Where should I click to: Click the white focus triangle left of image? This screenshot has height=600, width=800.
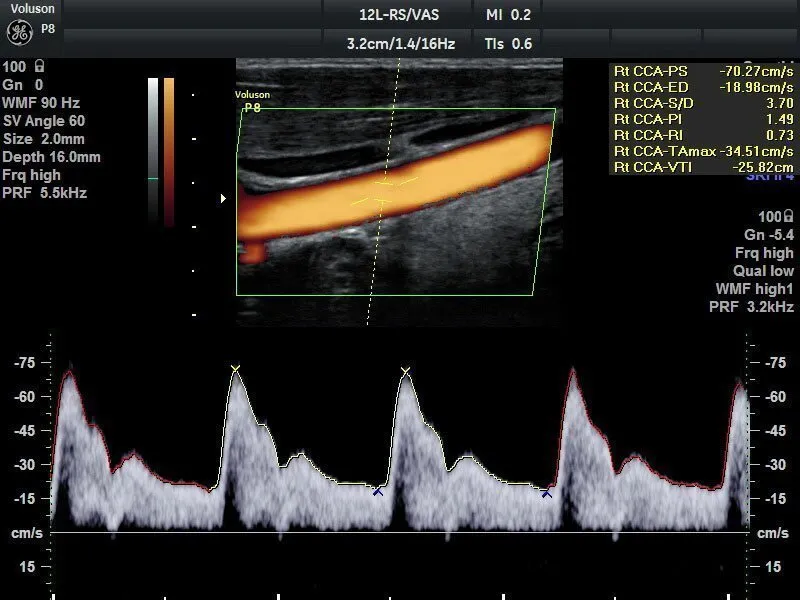(223, 199)
